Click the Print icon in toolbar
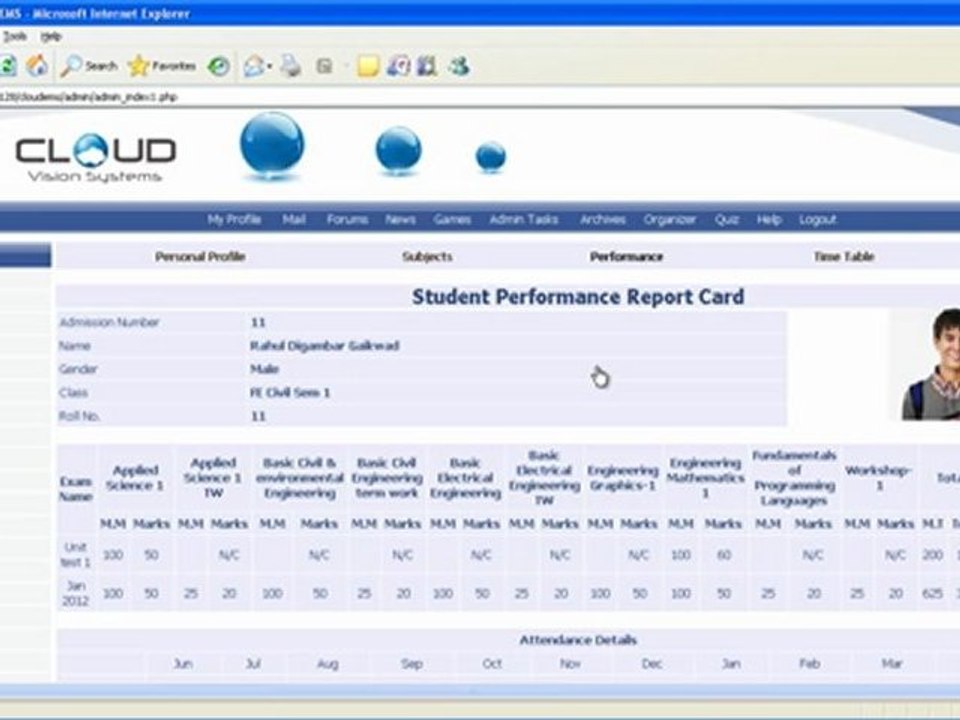The width and height of the screenshot is (960, 720). tap(291, 66)
